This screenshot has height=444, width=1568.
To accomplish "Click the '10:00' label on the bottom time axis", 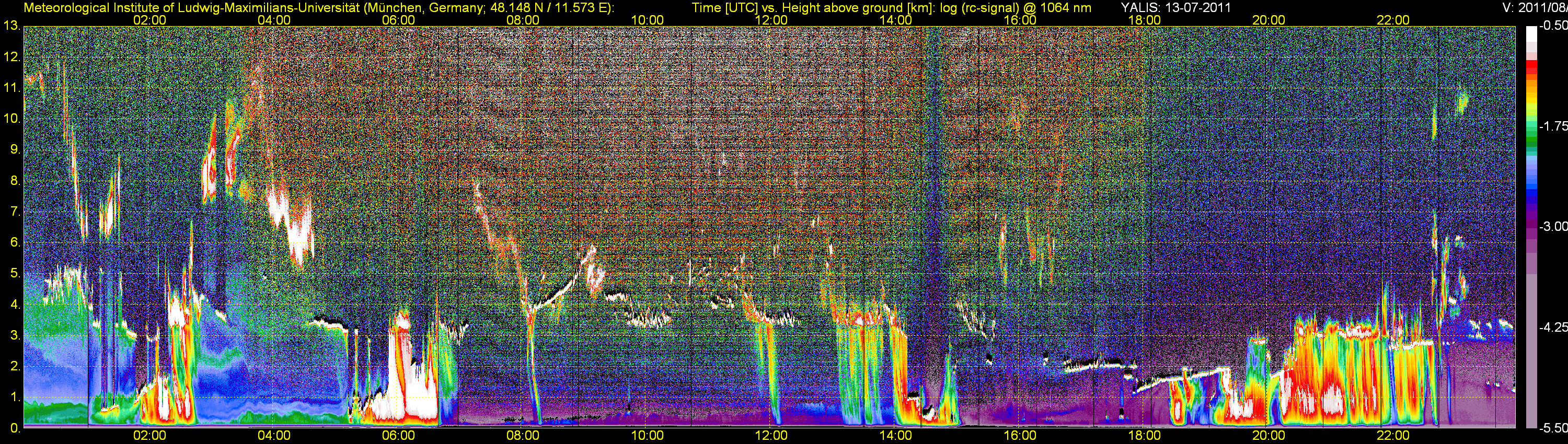I will pos(647,436).
